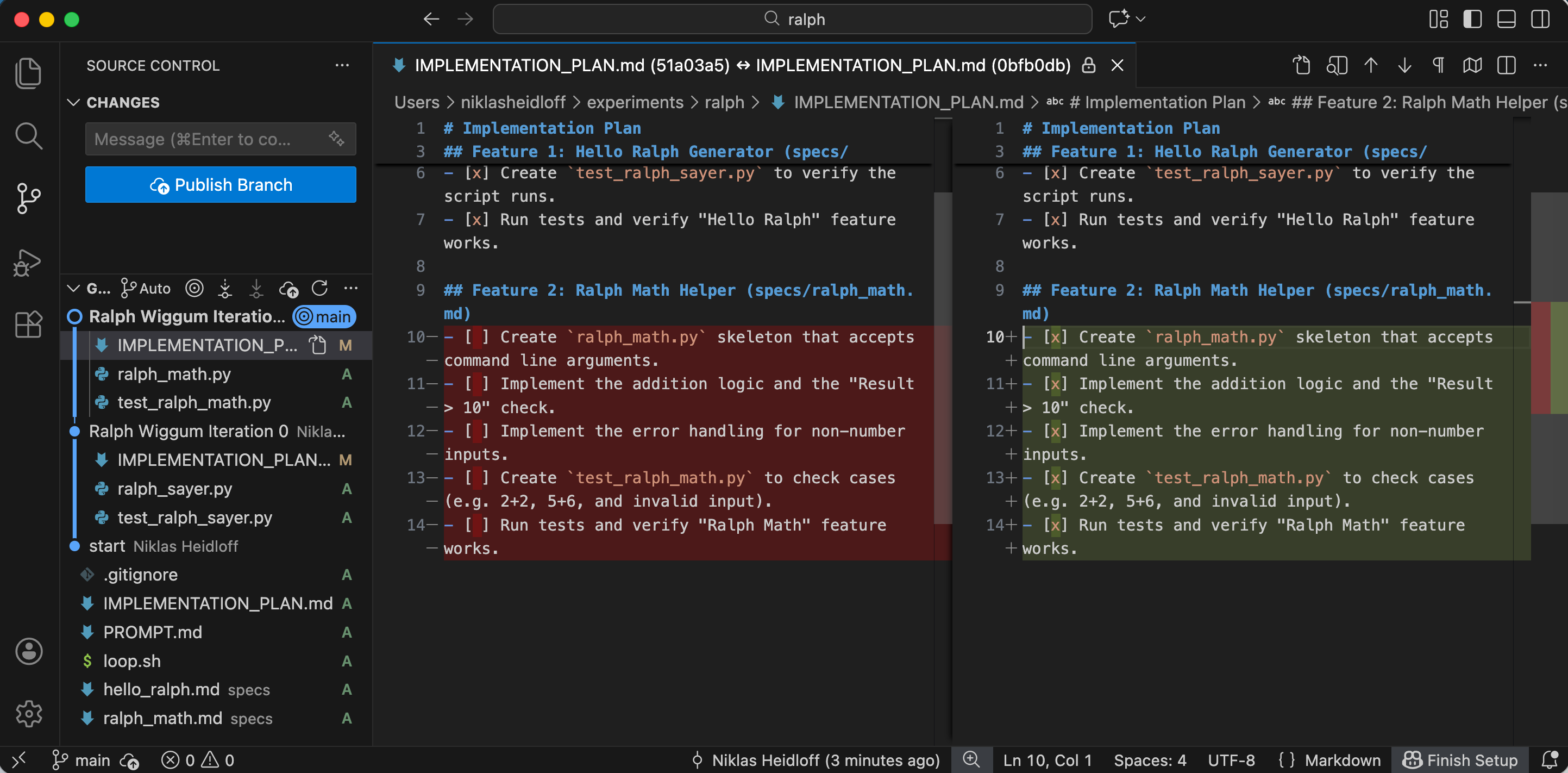Collapse the CHANGES section
This screenshot has width=1568, height=773.
tap(74, 102)
